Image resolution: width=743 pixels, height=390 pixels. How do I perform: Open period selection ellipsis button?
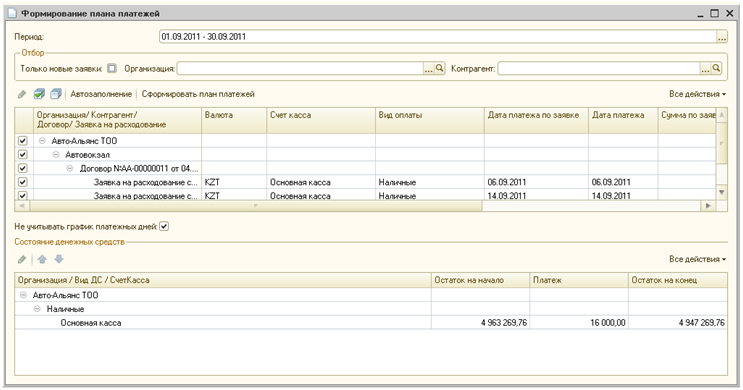click(x=722, y=37)
